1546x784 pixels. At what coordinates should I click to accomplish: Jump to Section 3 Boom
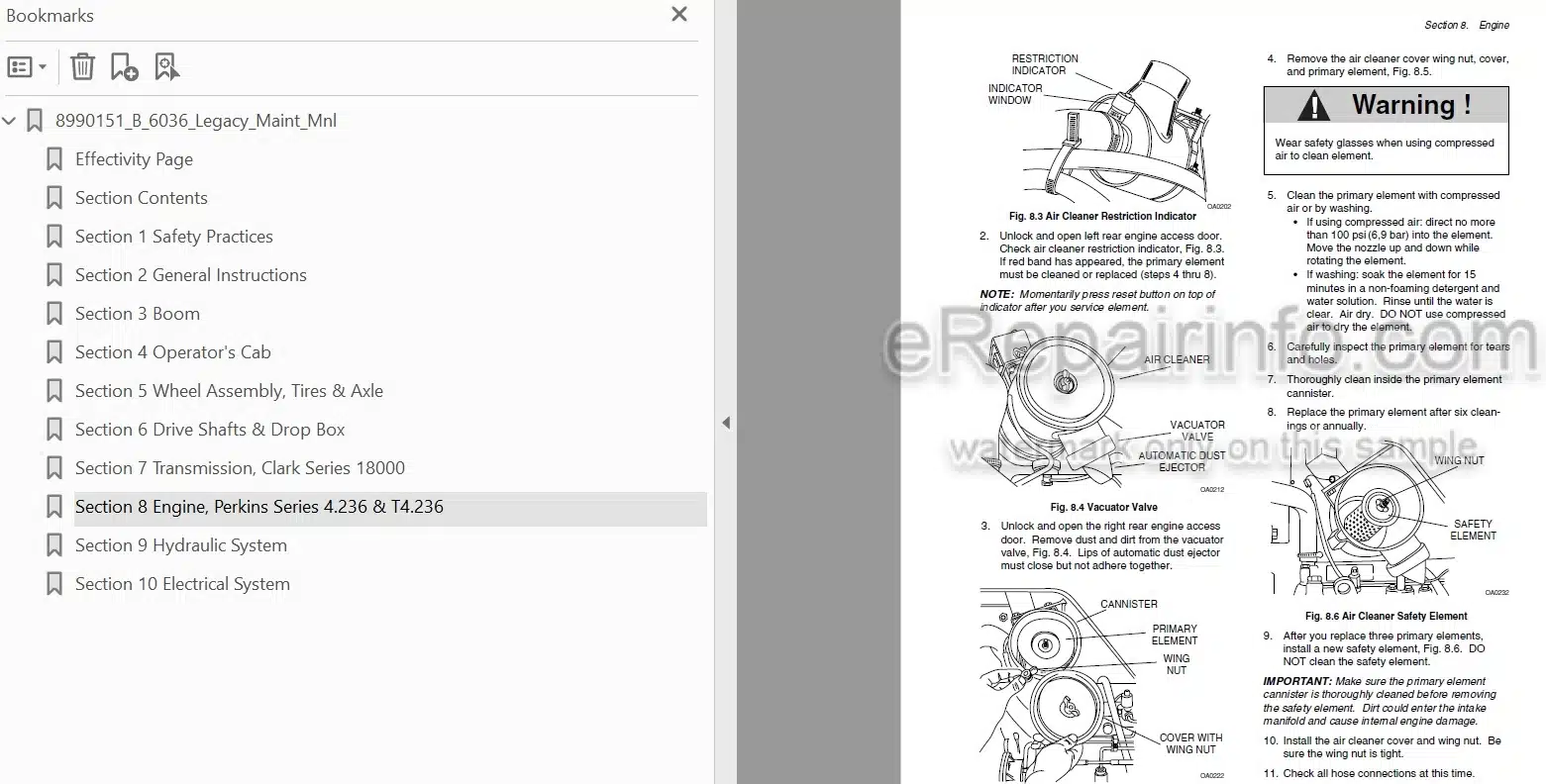click(138, 314)
